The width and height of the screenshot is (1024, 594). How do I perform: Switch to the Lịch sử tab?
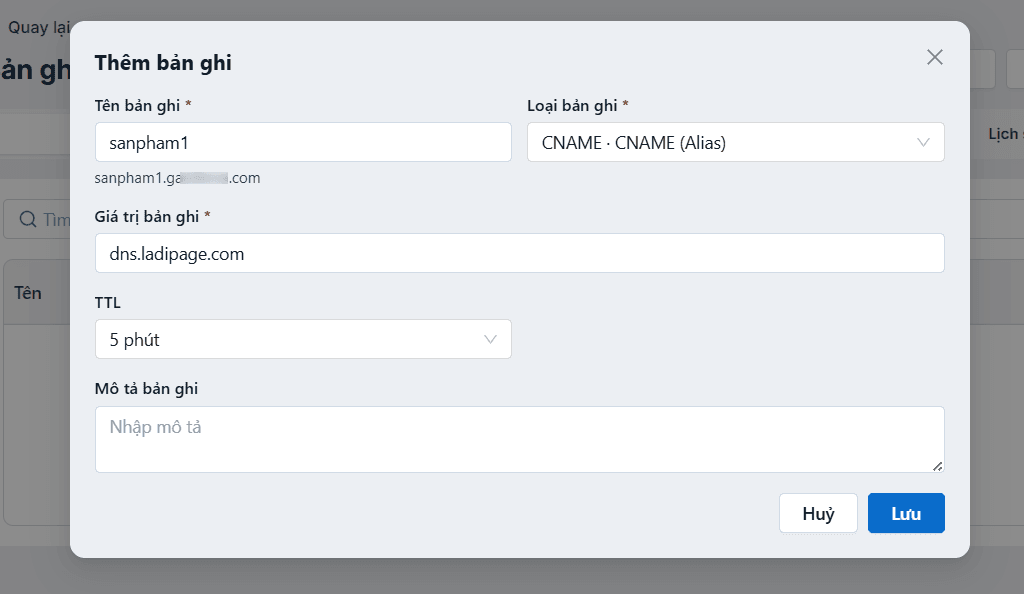[1006, 134]
